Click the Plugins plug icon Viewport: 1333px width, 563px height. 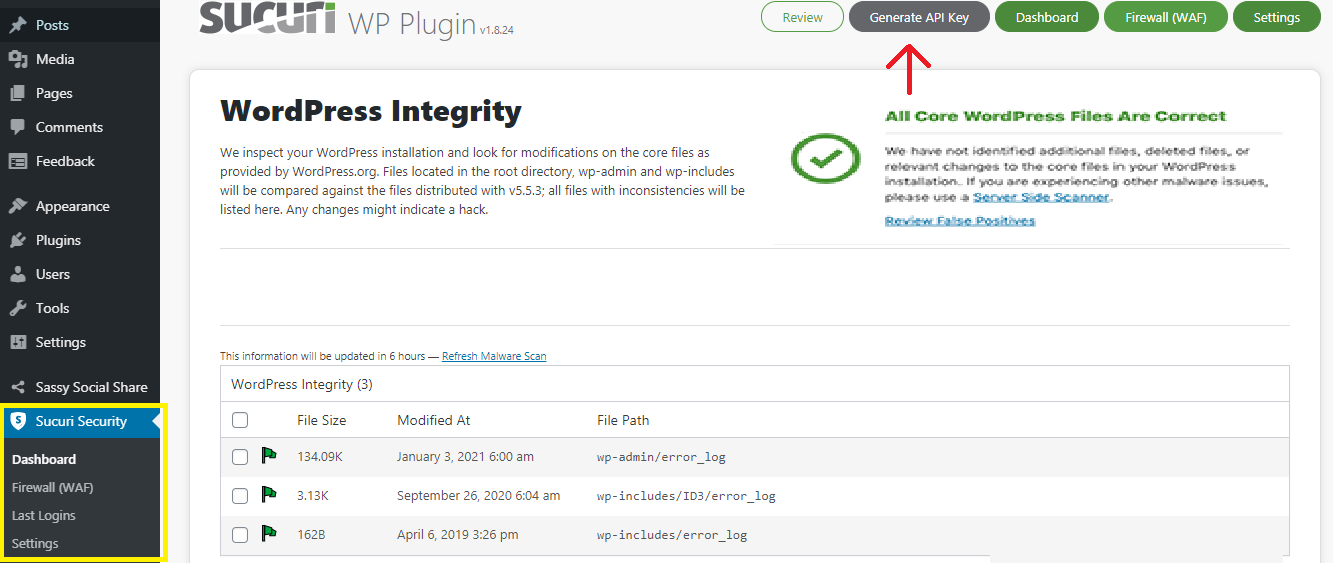click(18, 240)
